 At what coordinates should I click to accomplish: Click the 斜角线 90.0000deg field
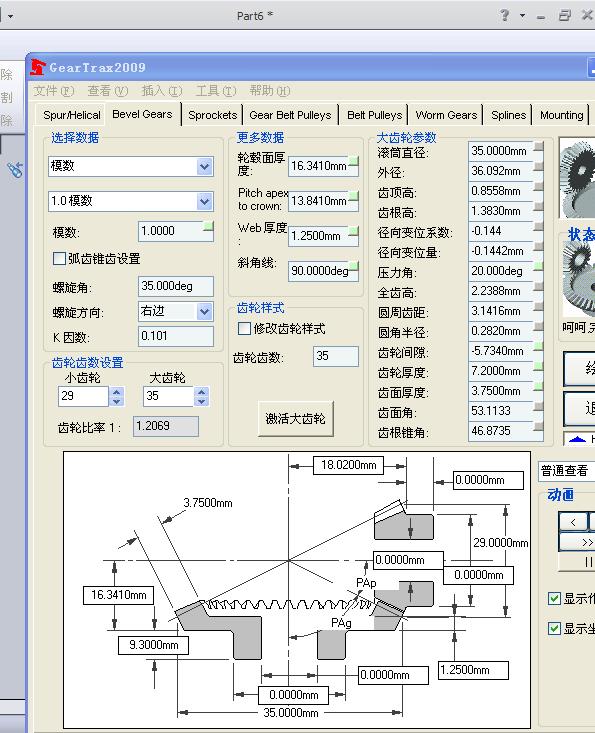click(x=323, y=271)
